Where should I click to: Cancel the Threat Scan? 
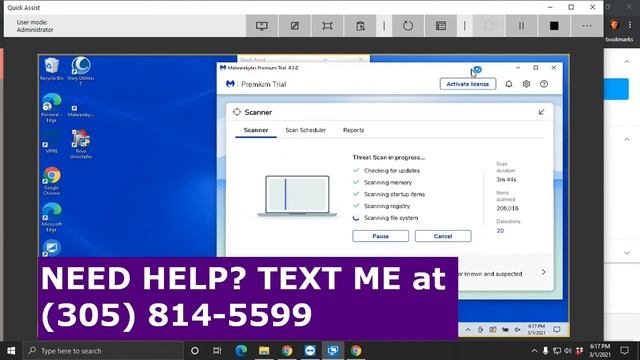(x=443, y=236)
